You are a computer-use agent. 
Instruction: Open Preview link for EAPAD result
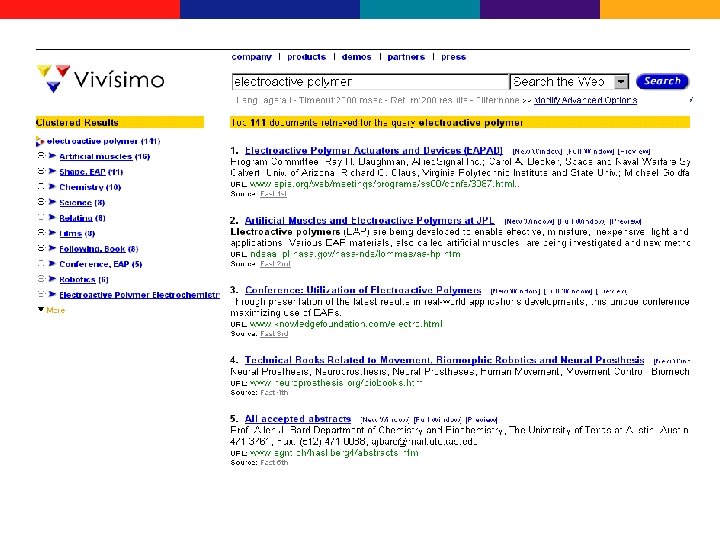tap(634, 152)
